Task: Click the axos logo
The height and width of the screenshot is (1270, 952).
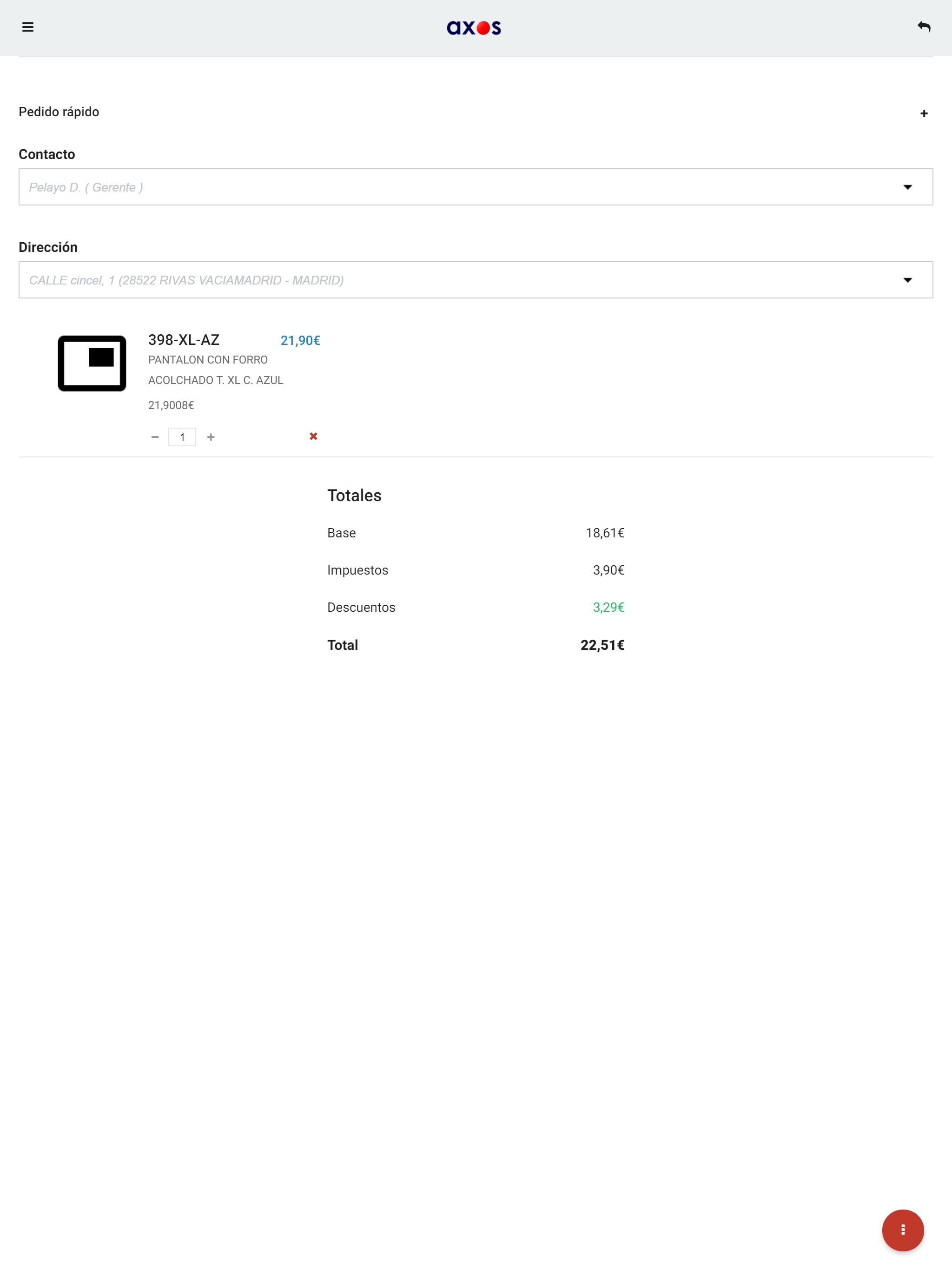Action: coord(474,27)
